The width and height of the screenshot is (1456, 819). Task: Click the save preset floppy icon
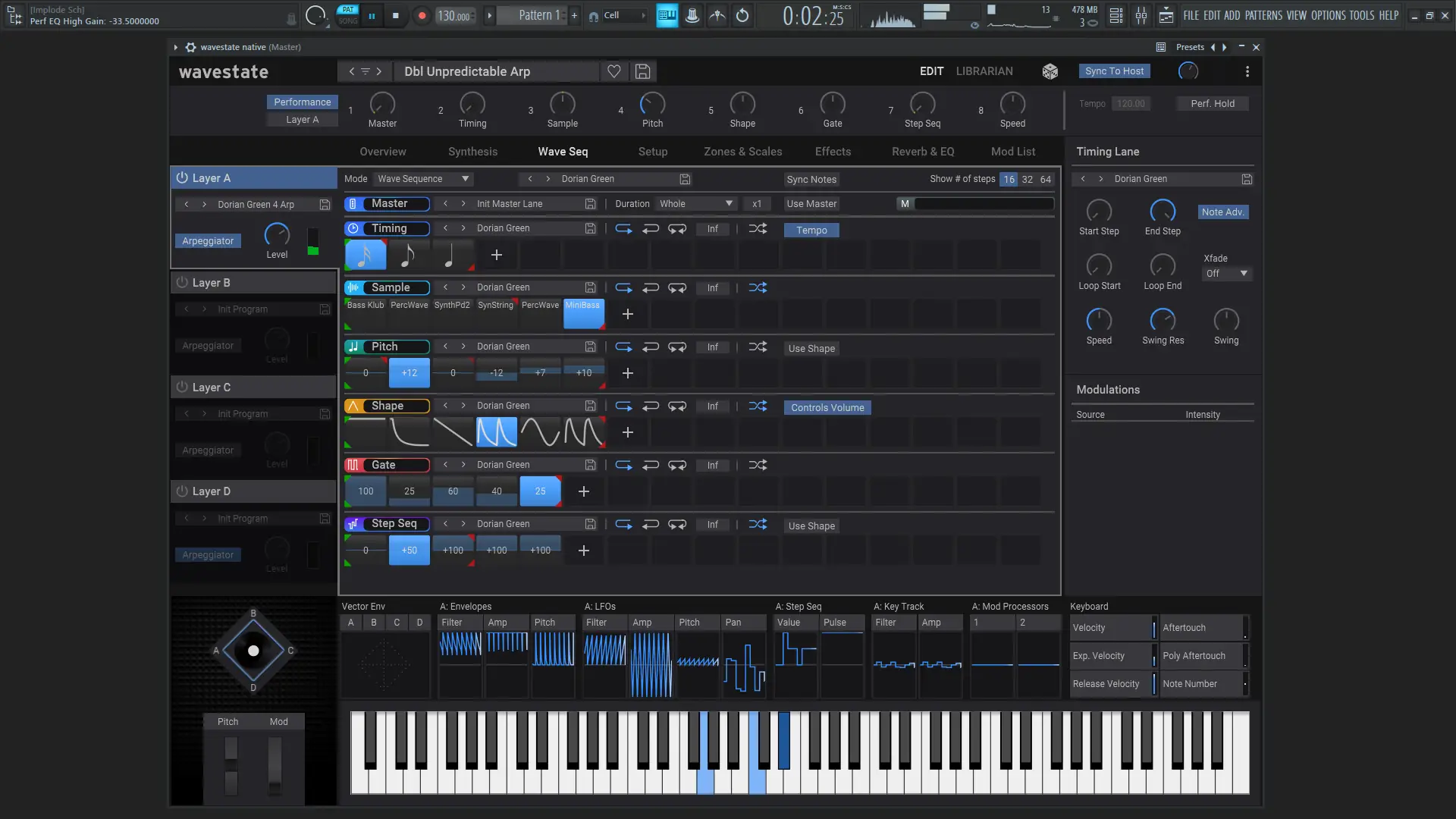(x=642, y=71)
